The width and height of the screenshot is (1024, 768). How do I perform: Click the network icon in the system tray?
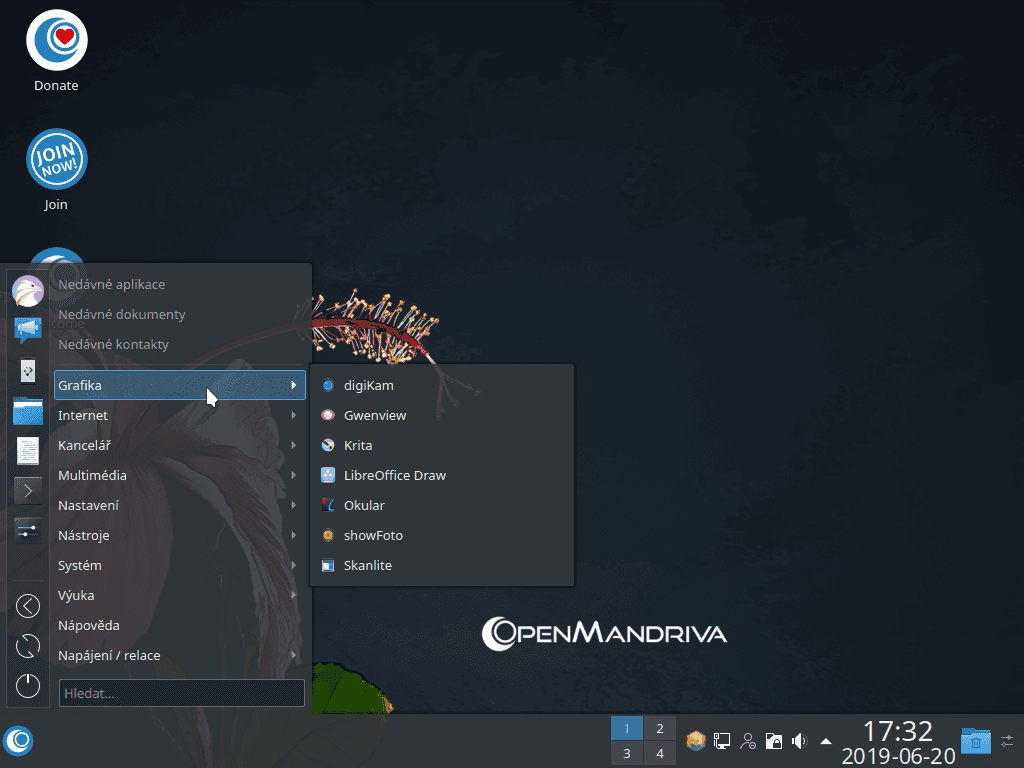721,741
